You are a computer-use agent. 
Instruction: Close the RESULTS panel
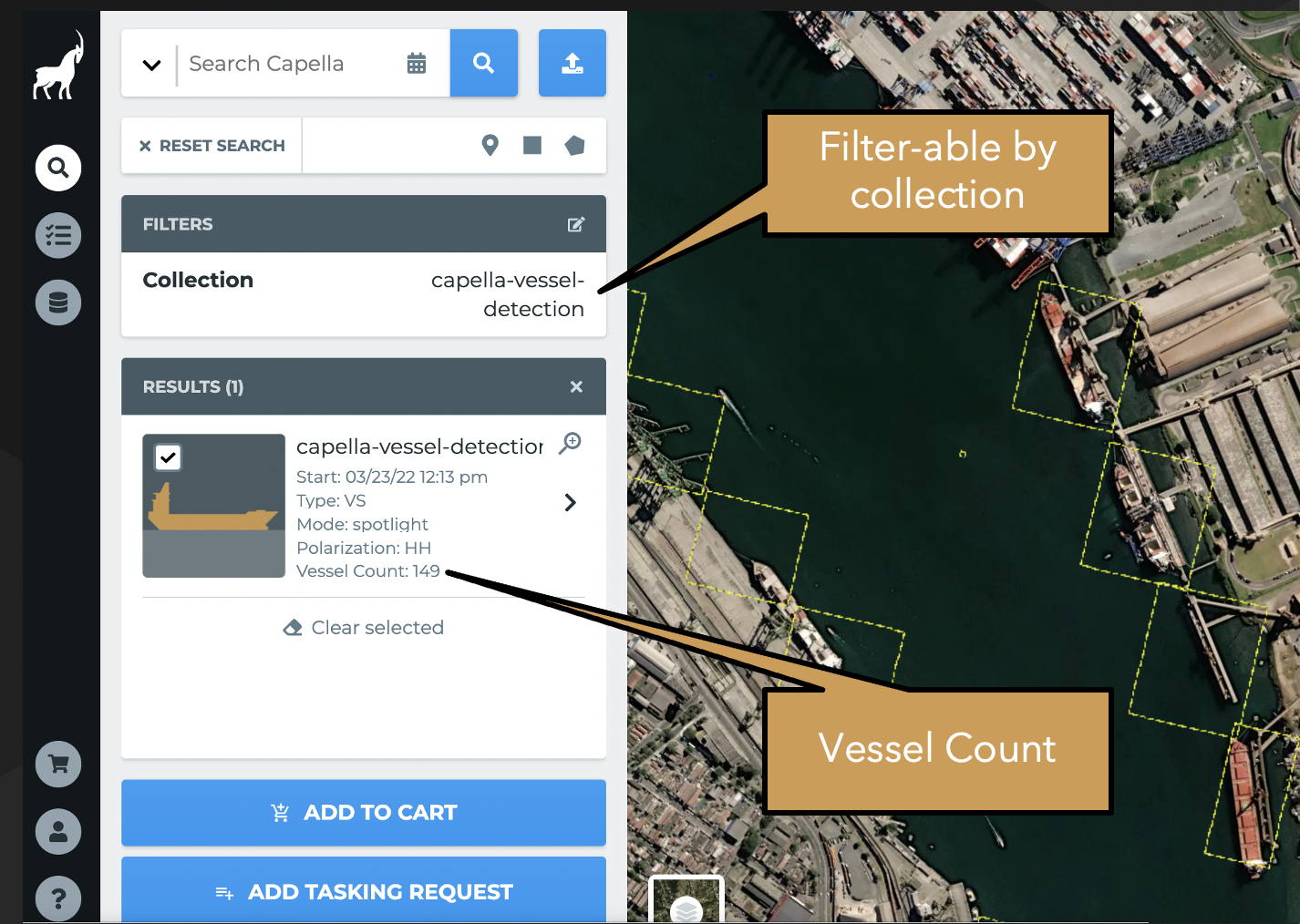[576, 386]
